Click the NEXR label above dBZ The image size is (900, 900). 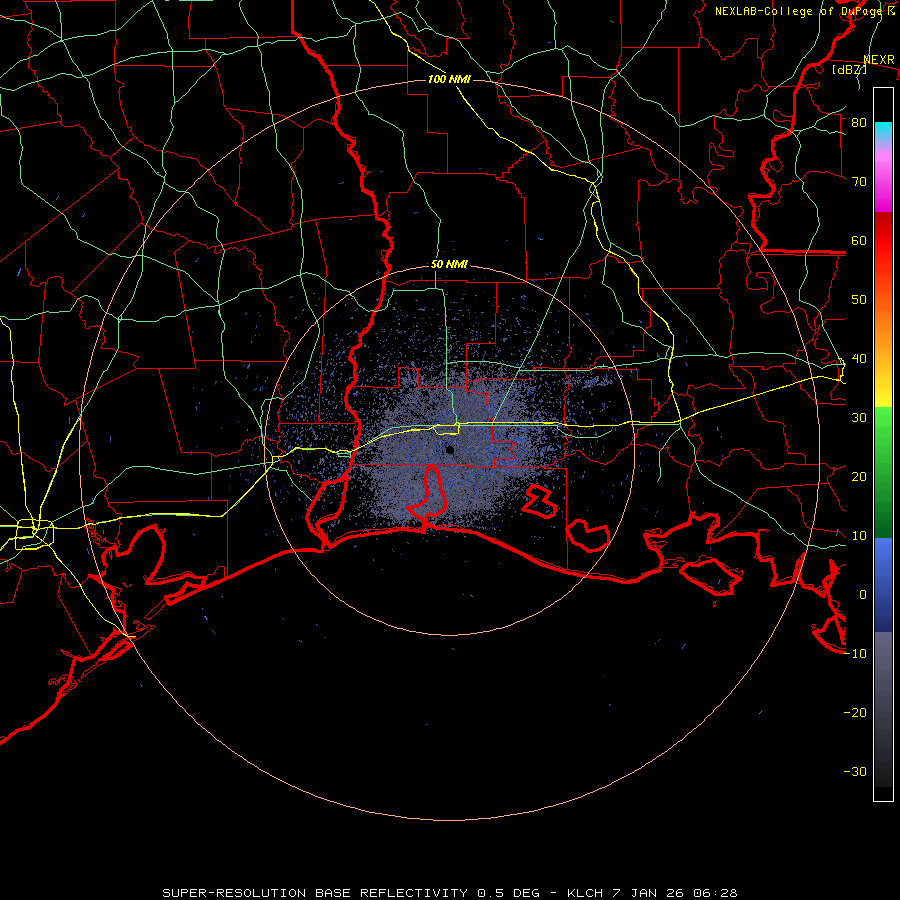tap(879, 60)
